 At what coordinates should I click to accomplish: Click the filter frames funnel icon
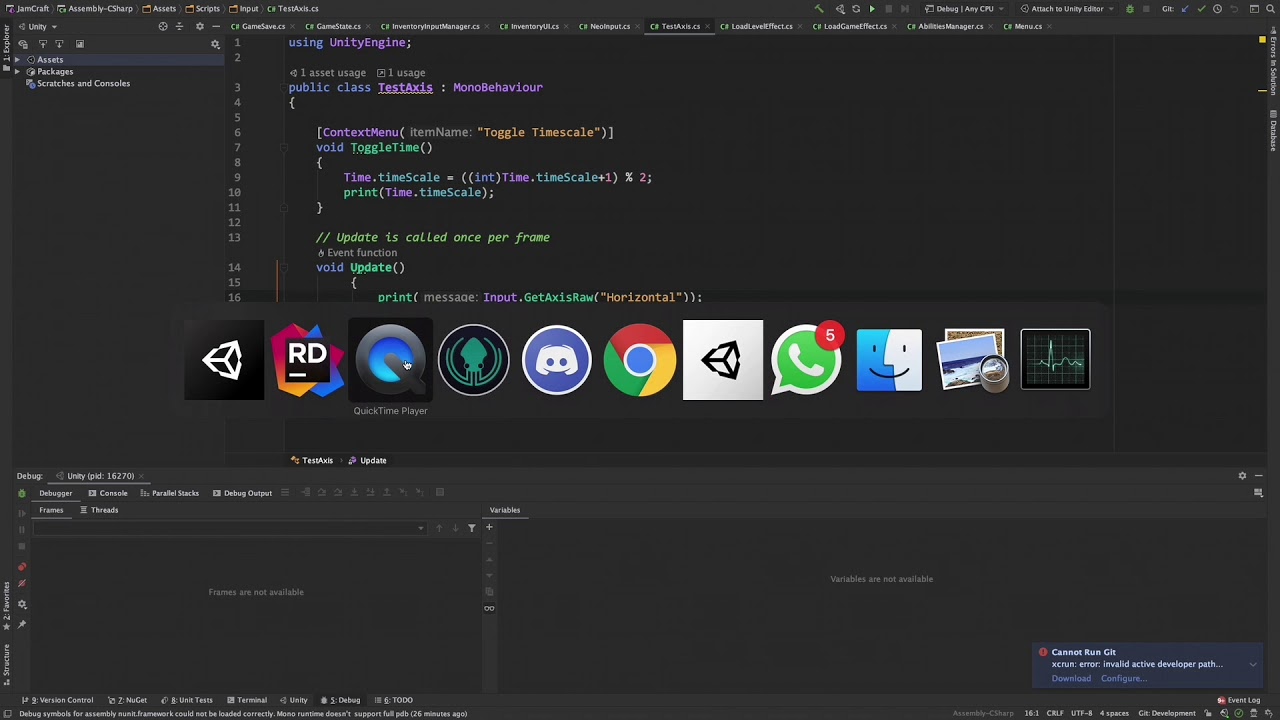pyautogui.click(x=472, y=528)
